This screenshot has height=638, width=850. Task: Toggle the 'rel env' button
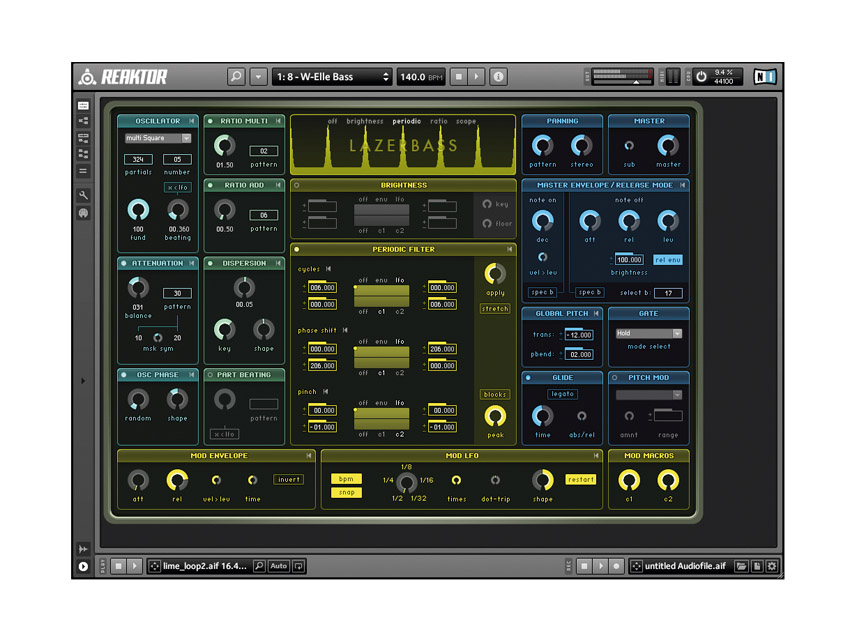668,260
